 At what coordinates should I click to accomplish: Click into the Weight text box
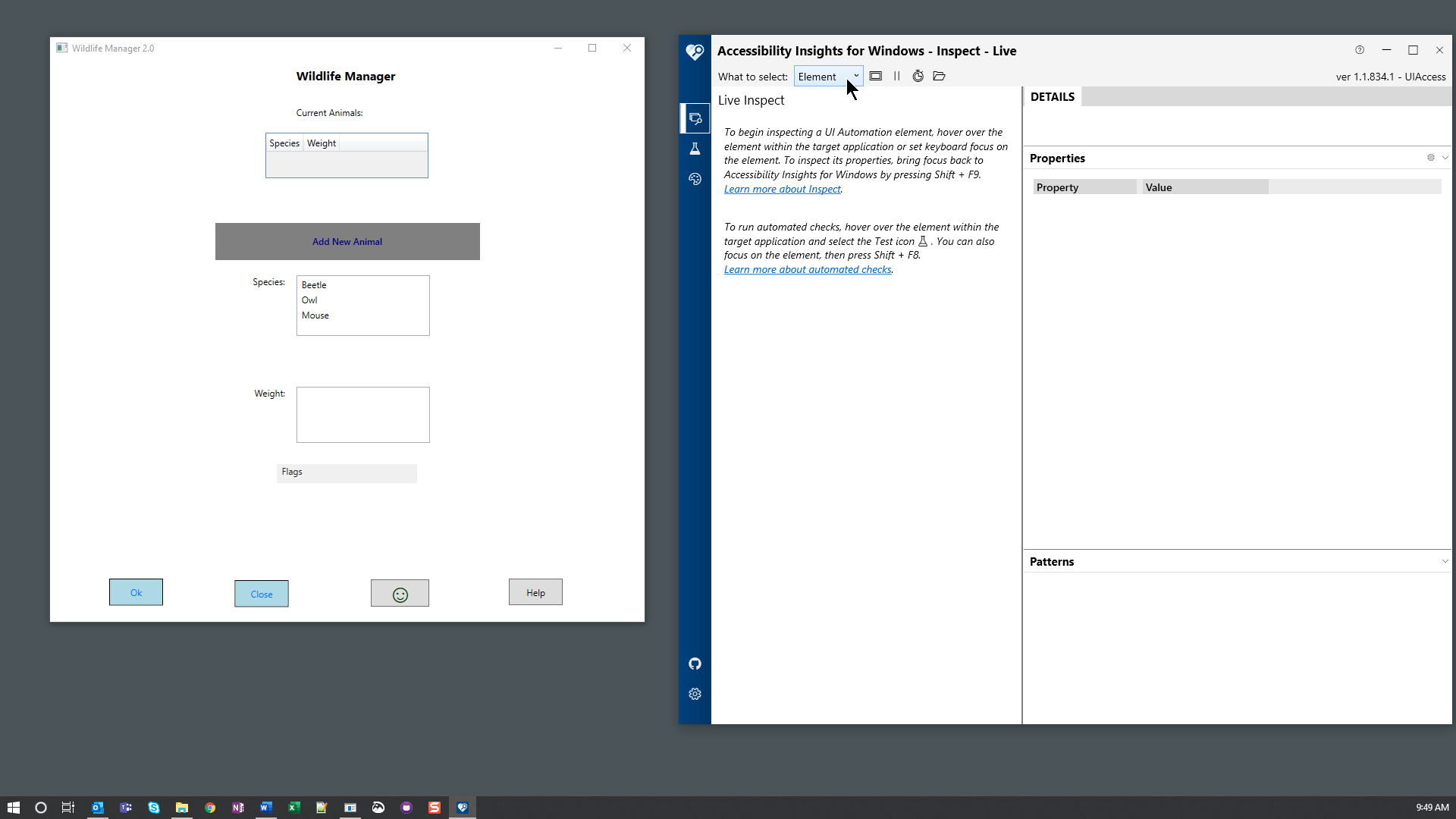(x=362, y=415)
